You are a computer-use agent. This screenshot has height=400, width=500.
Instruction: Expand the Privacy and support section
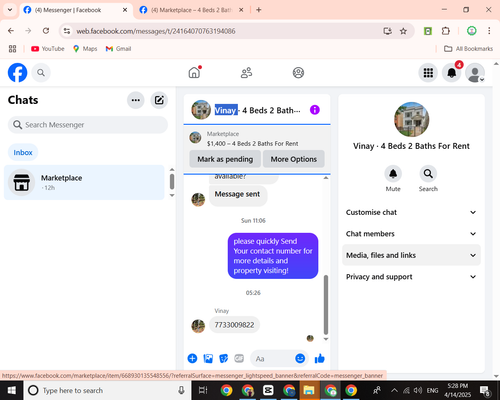(411, 277)
